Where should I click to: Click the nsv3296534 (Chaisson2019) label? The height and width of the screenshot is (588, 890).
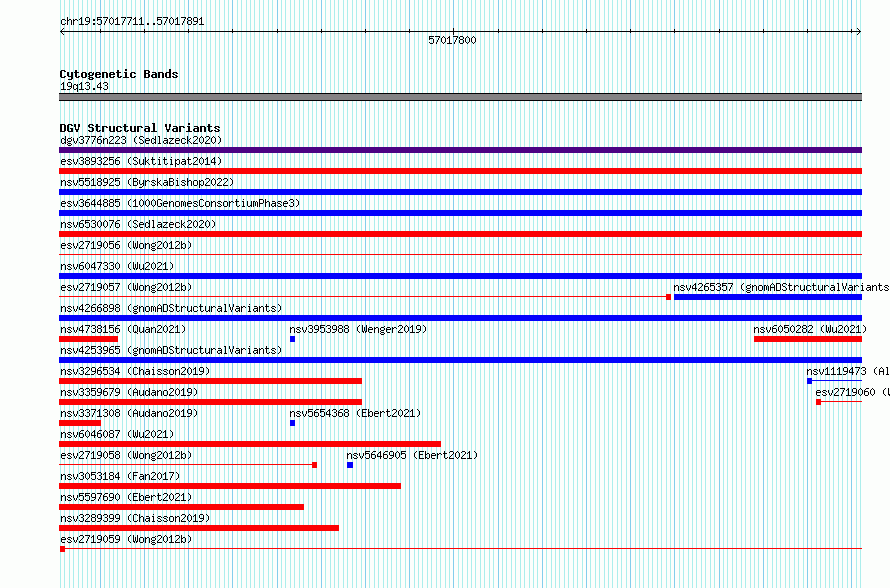tap(135, 371)
